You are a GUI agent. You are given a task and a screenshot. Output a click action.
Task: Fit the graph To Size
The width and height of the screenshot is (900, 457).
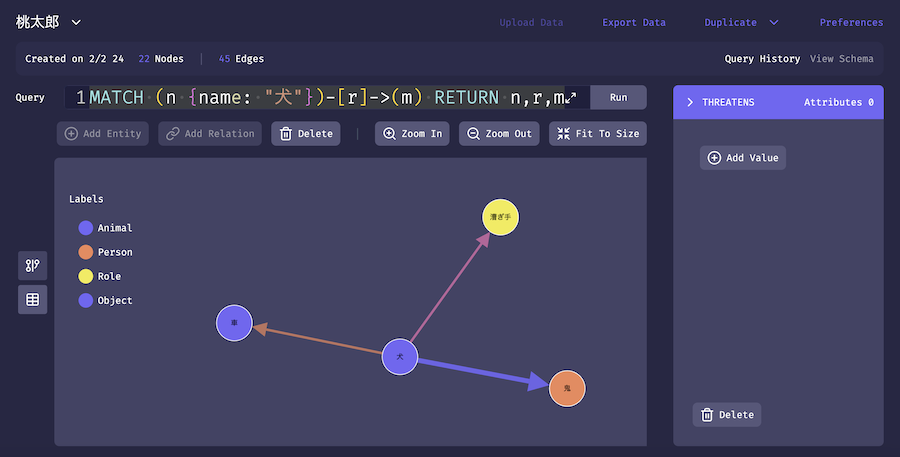(598, 134)
